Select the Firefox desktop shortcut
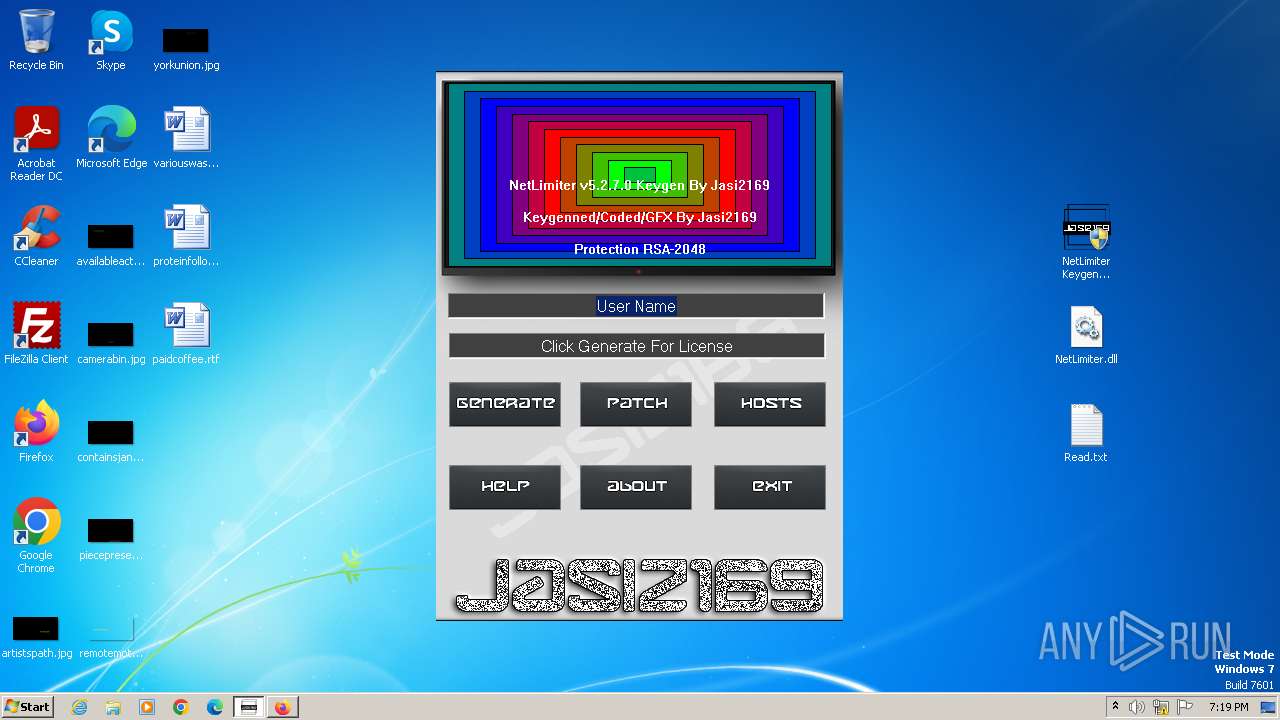Image resolution: width=1280 pixels, height=720 pixels. click(36, 432)
